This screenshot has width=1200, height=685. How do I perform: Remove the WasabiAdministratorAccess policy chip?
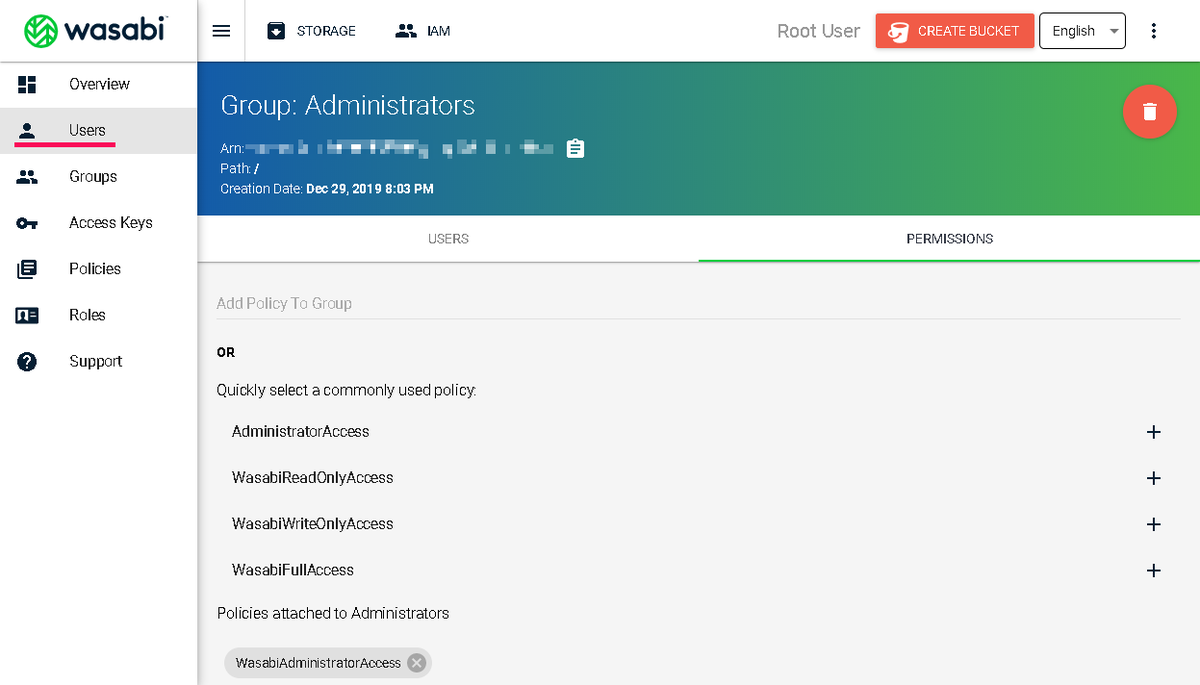[416, 663]
